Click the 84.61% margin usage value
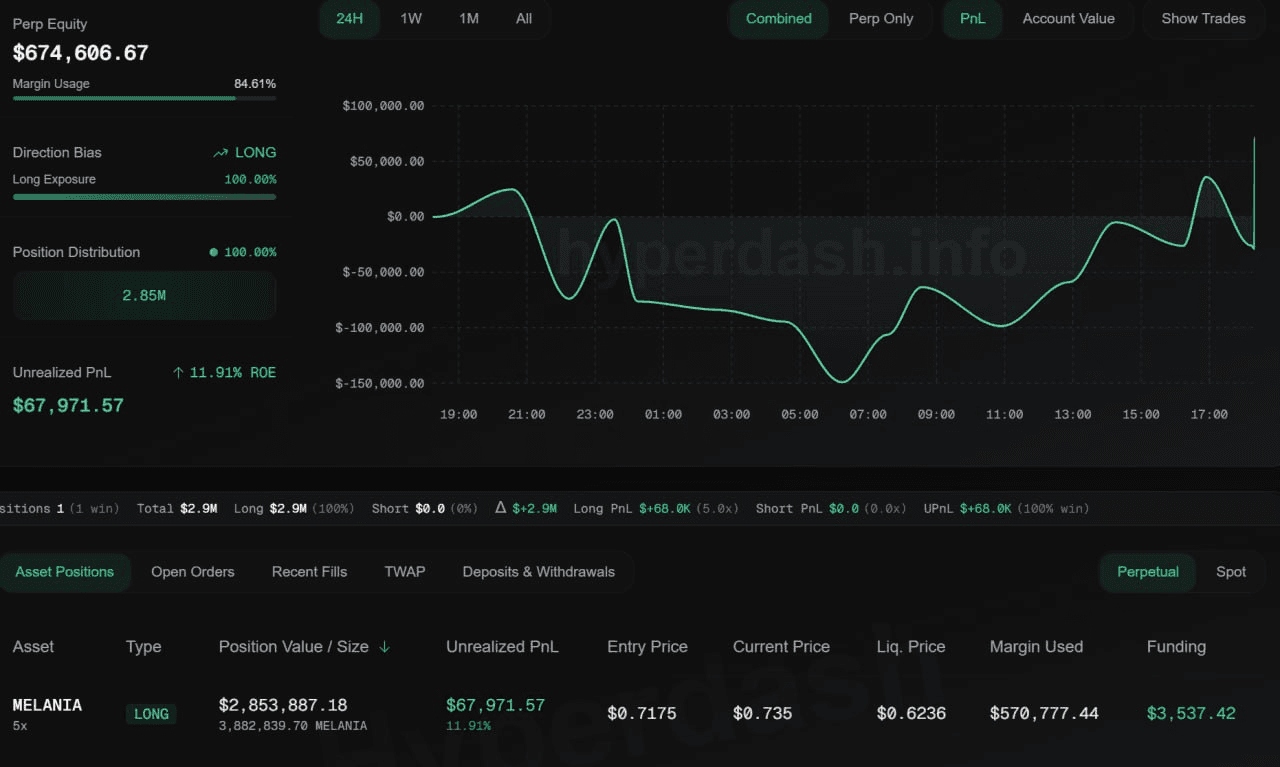 coord(255,84)
